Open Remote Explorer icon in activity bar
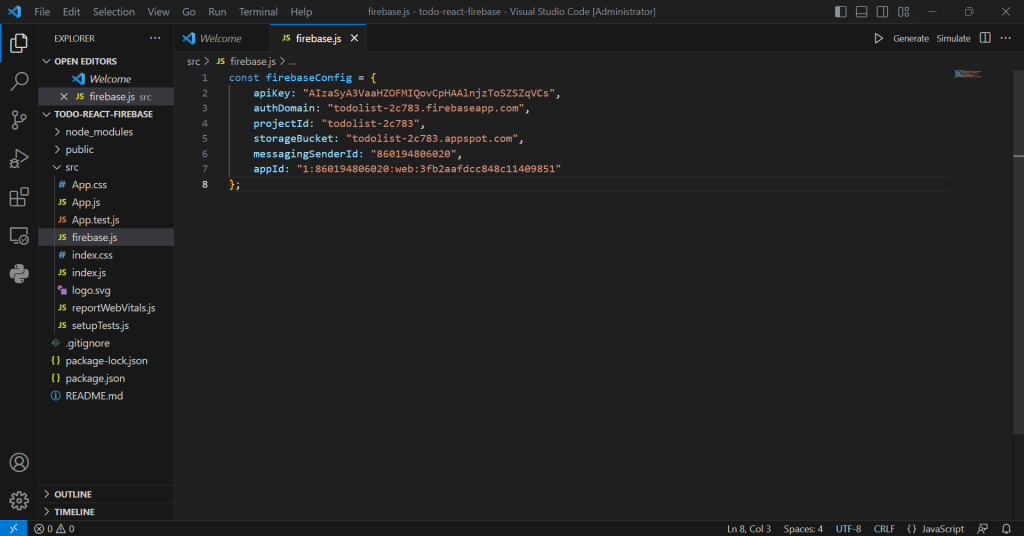 (x=19, y=236)
